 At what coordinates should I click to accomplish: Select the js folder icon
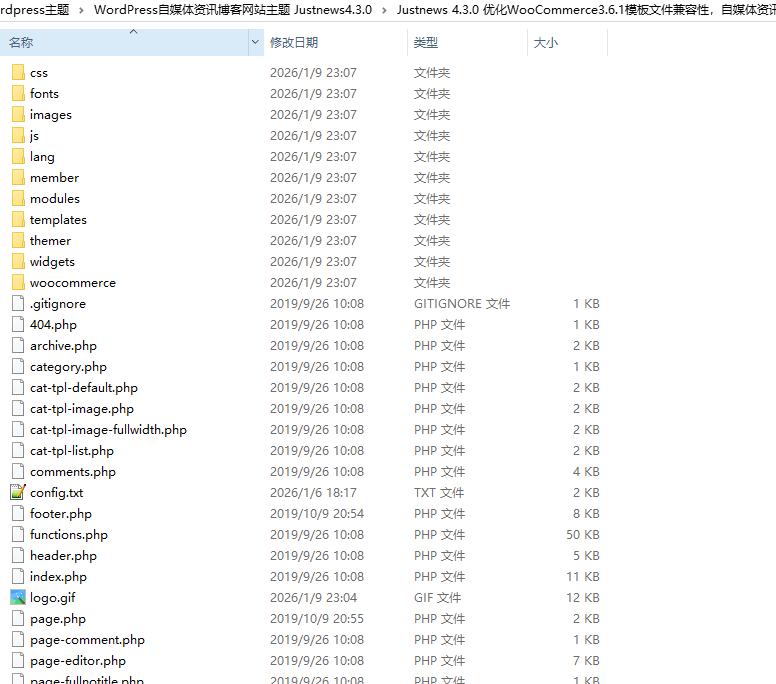[18, 135]
